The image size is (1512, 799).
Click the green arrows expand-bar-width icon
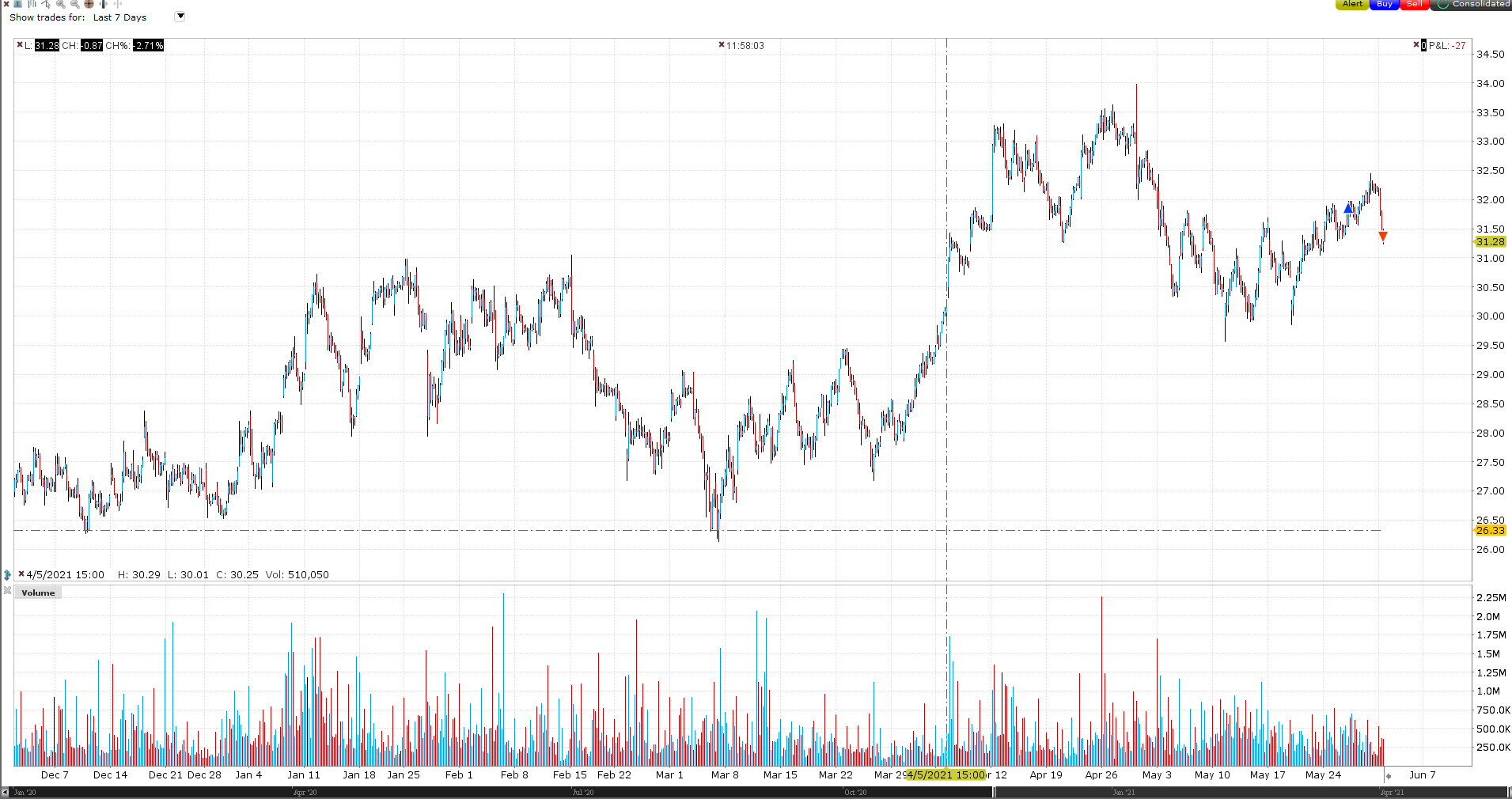coord(103,4)
